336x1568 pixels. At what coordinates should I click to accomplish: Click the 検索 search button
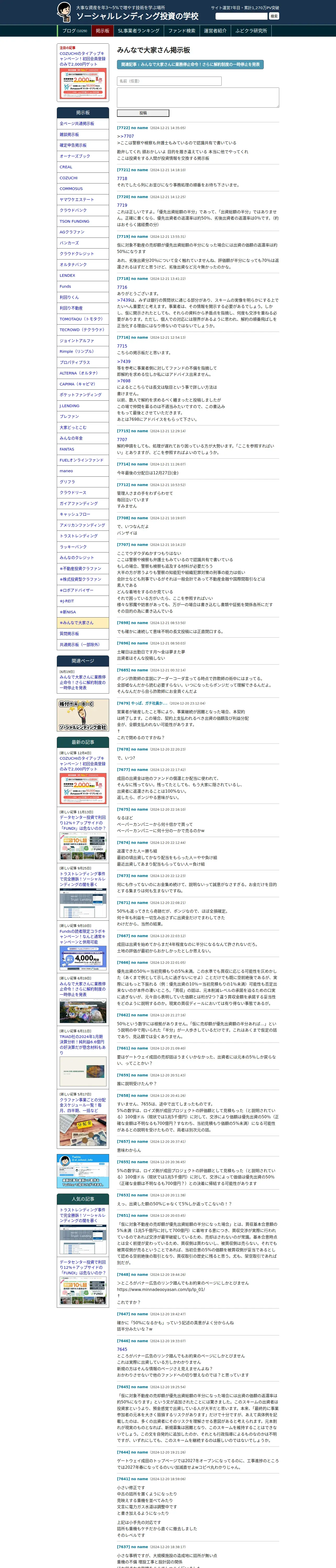[x=274, y=16]
